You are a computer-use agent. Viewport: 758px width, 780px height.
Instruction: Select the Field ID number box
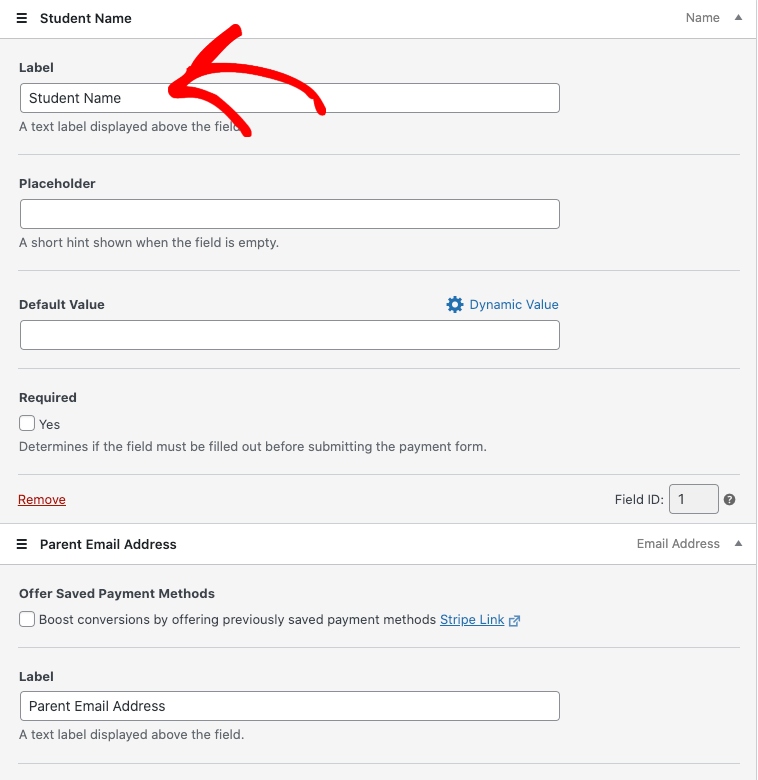tap(693, 499)
